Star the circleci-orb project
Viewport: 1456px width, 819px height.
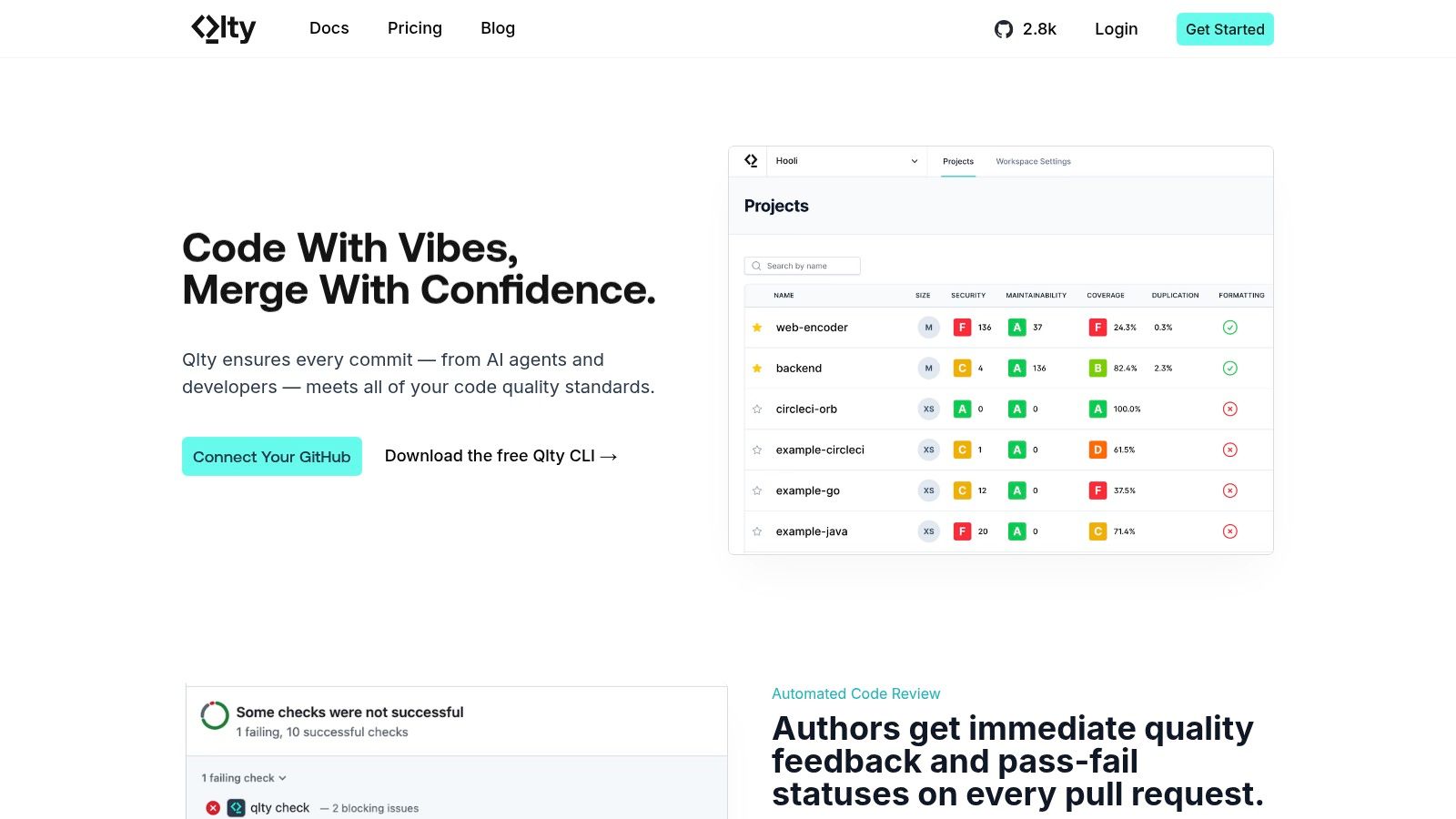click(x=757, y=409)
